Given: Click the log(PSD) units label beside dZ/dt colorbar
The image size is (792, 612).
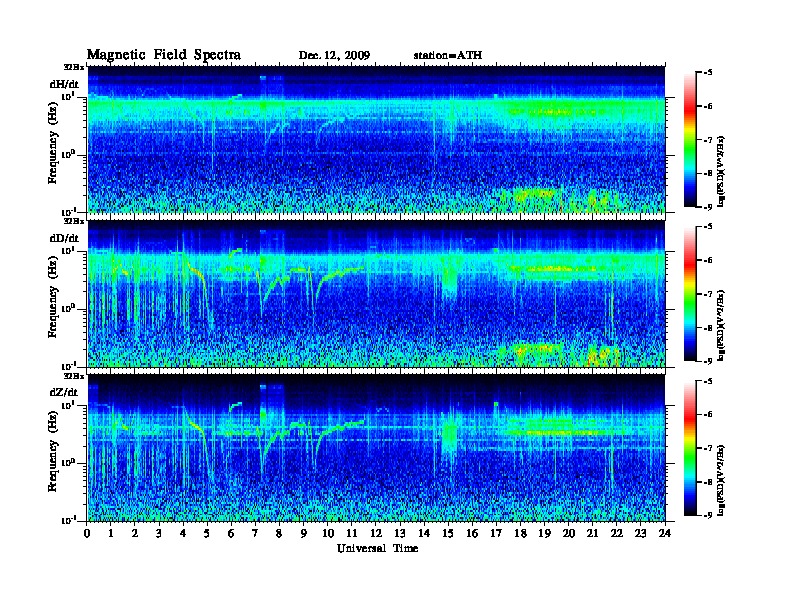Looking at the screenshot, I should (x=721, y=479).
